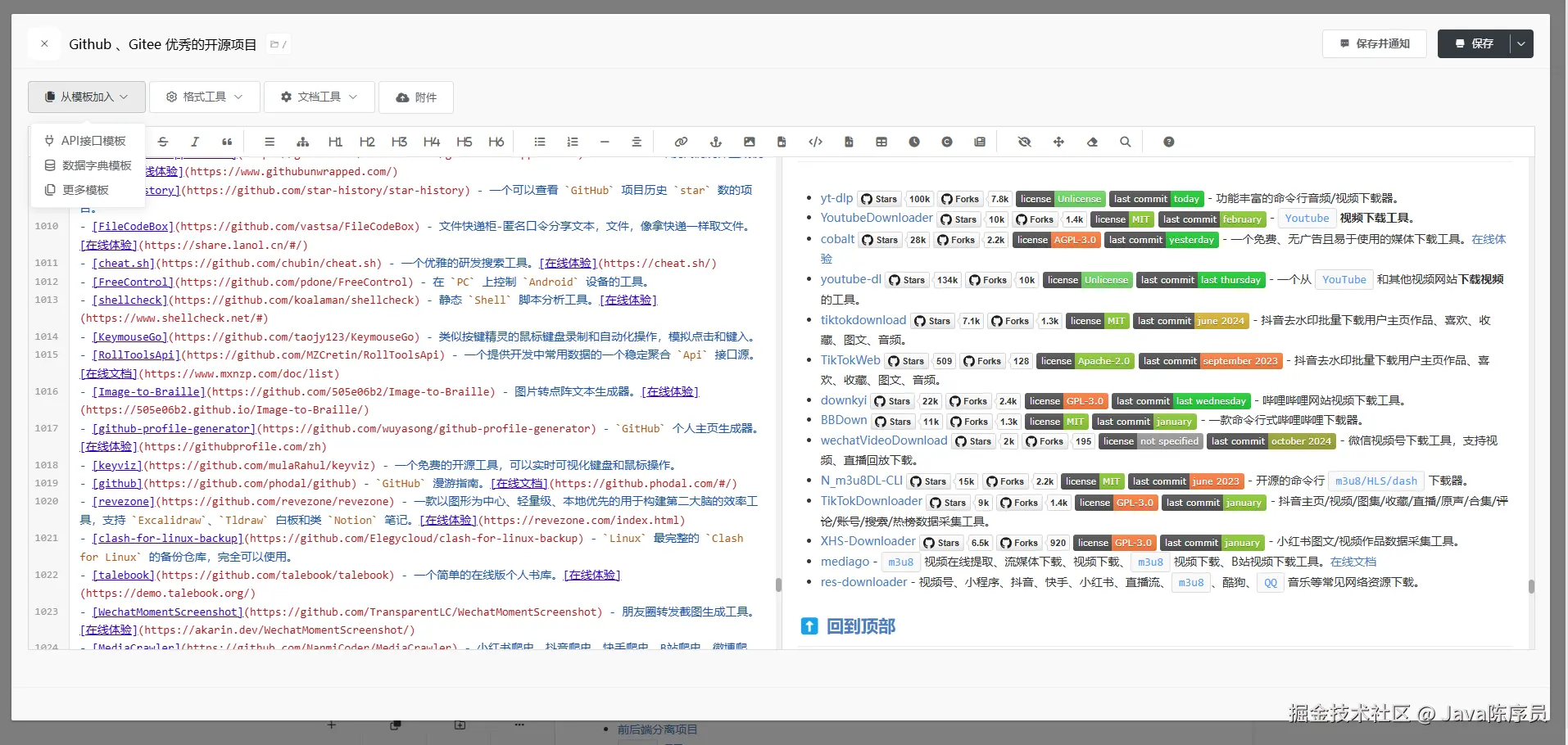
Task: Insert a block quote via the toolbar
Action: coord(227,142)
